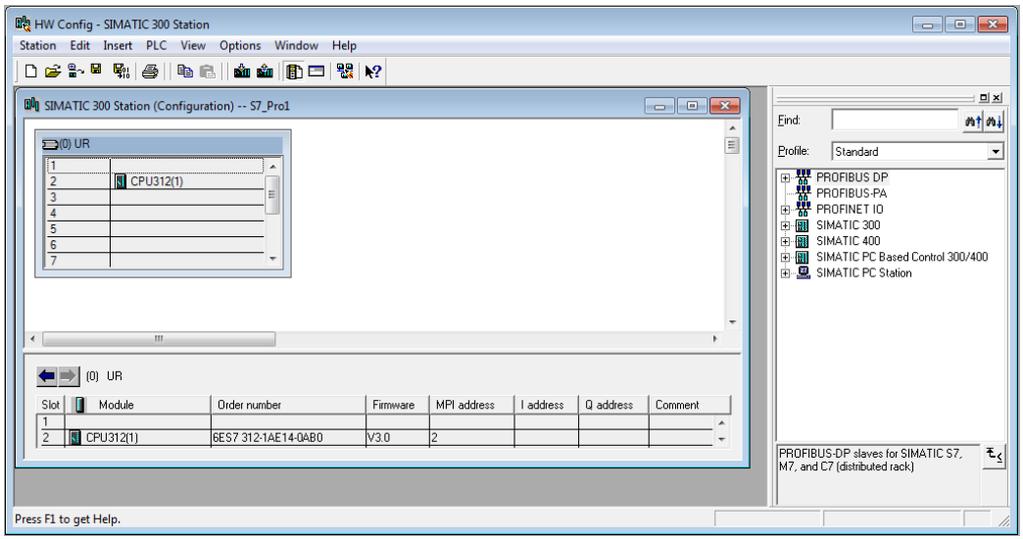Expand the PROFIBUS DP catalog node
This screenshot has width=1023, height=539.
(786, 178)
